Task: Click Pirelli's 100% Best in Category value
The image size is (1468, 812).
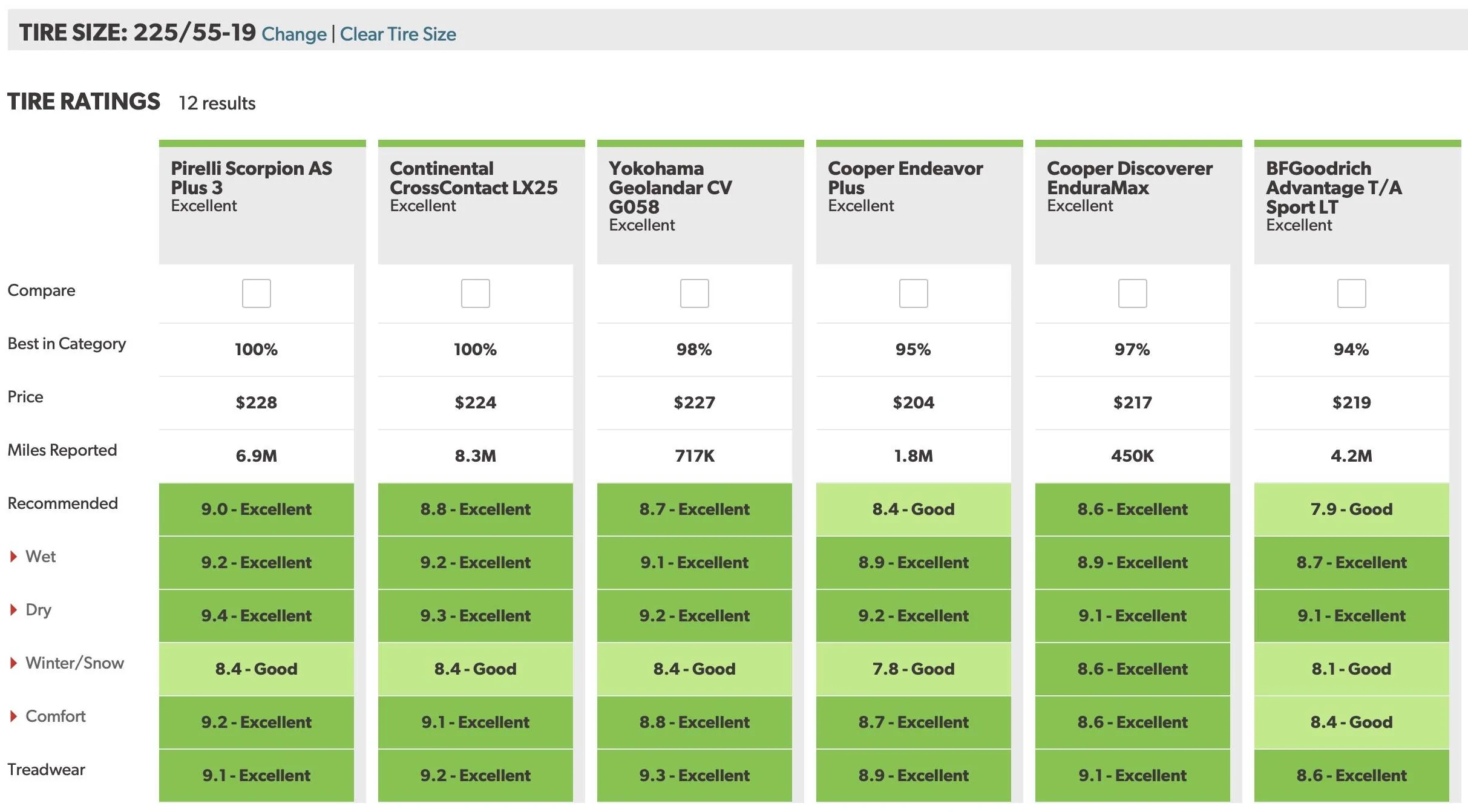Action: pos(257,349)
